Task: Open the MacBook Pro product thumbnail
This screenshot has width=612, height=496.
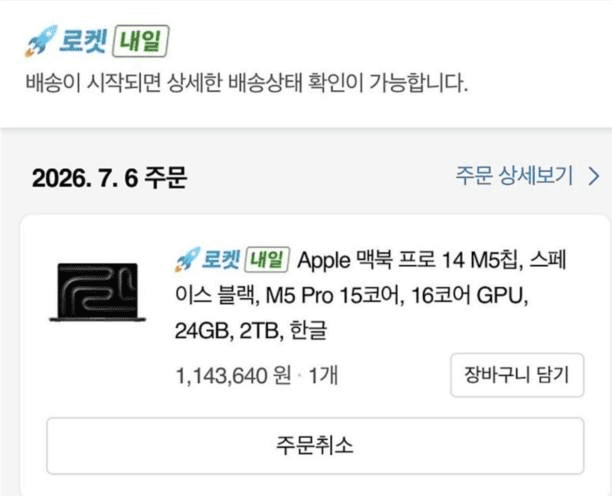Action: tap(97, 292)
